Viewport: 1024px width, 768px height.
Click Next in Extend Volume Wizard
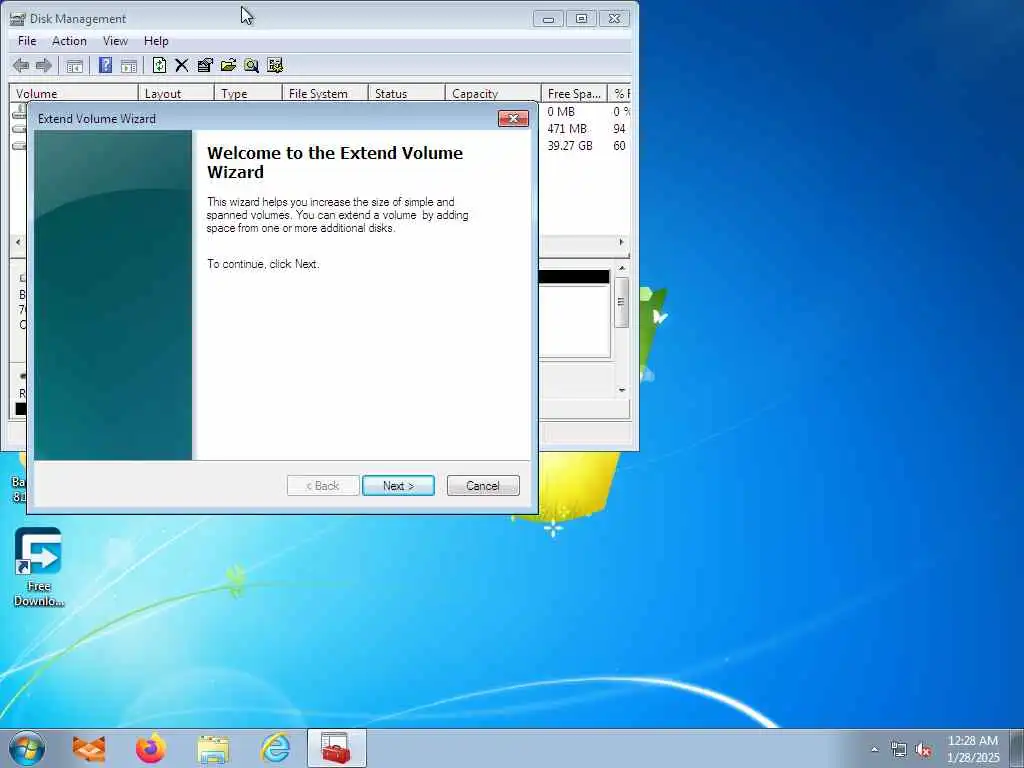click(x=398, y=486)
